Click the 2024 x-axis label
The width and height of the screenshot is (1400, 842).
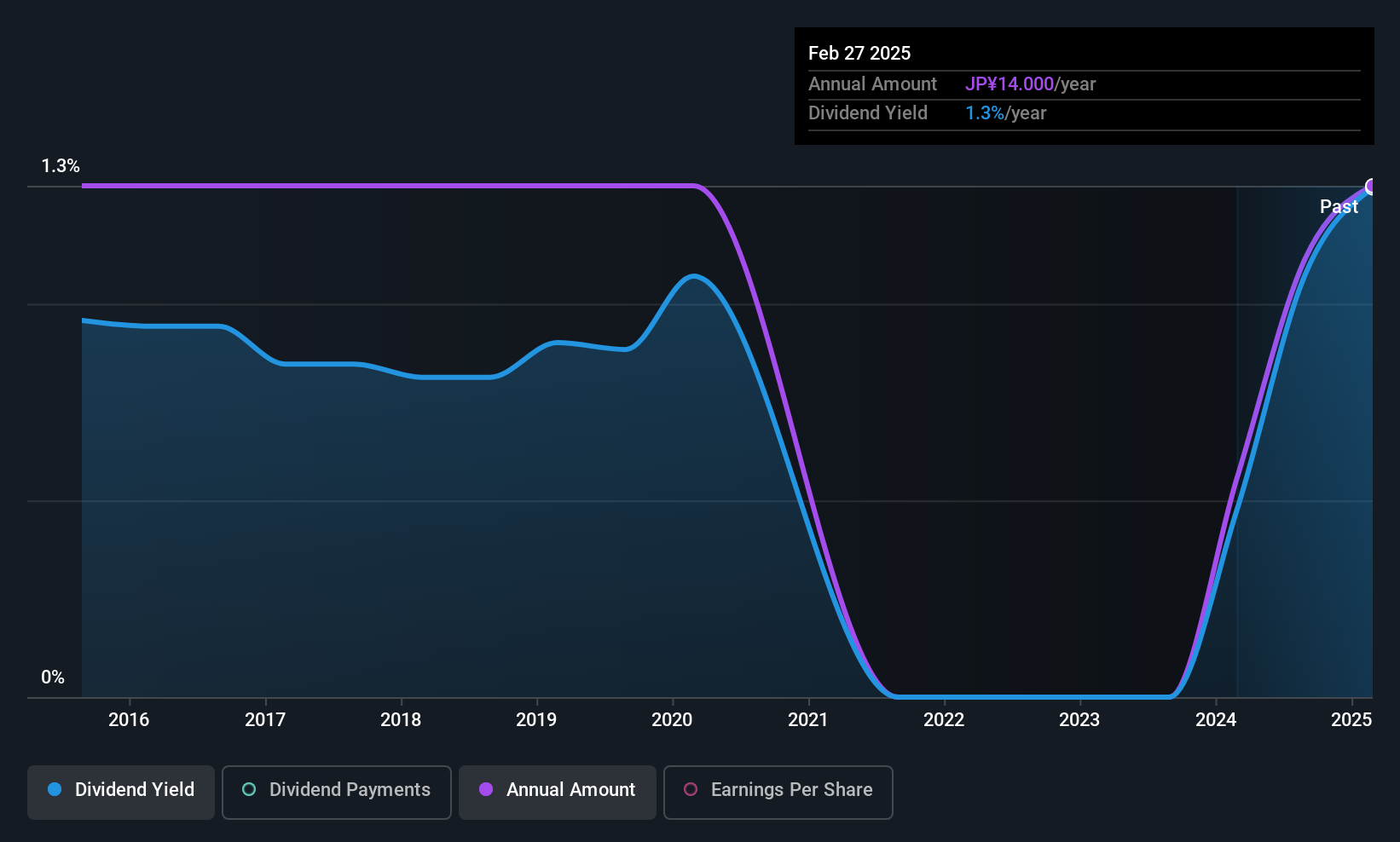[x=1216, y=720]
